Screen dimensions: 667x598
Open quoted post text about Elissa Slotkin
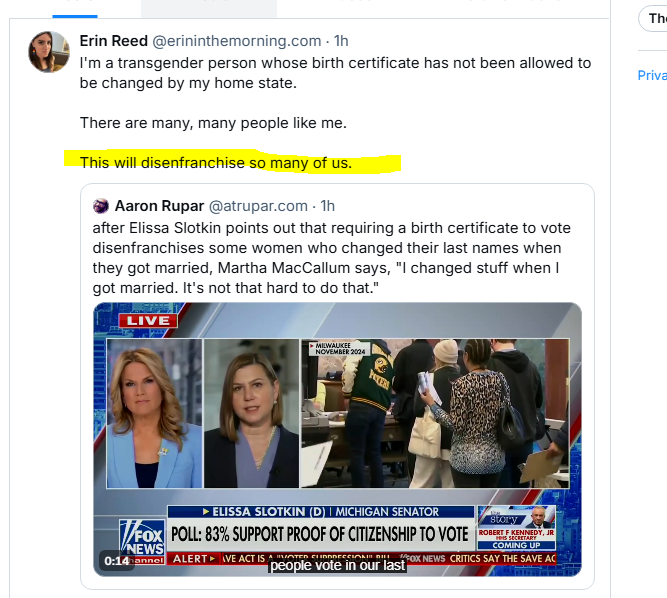[332, 258]
